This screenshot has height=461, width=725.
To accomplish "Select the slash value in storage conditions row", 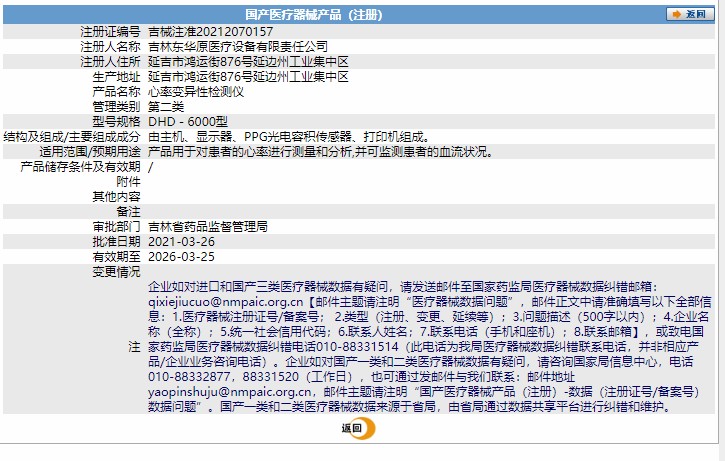I will (x=150, y=166).
